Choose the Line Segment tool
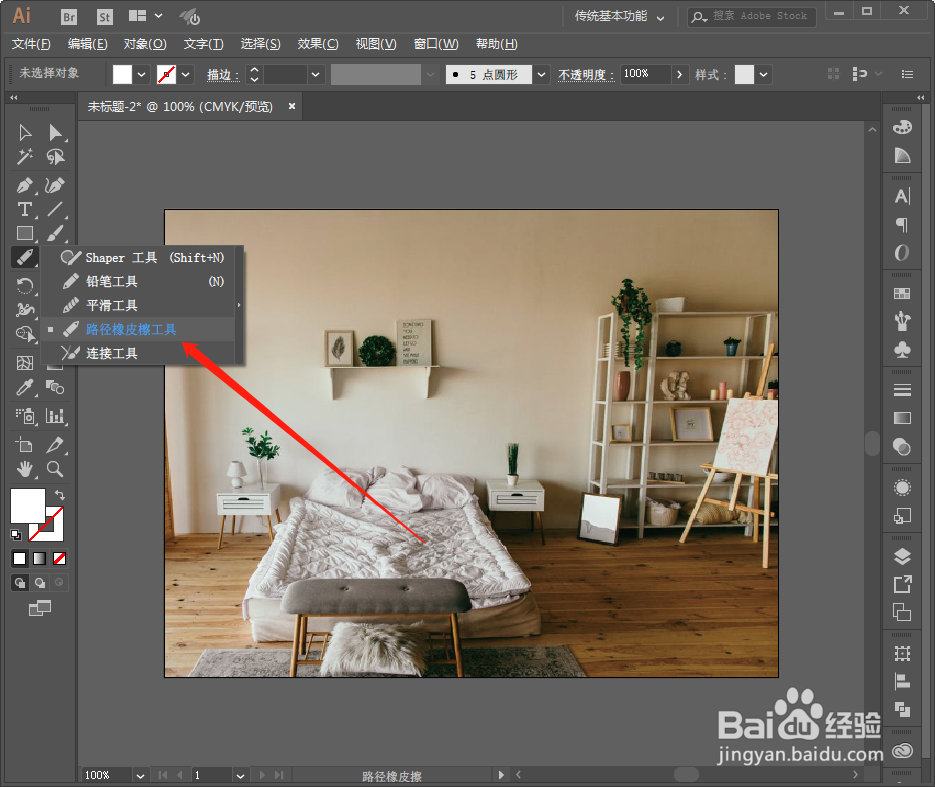This screenshot has height=787, width=935. click(x=55, y=209)
